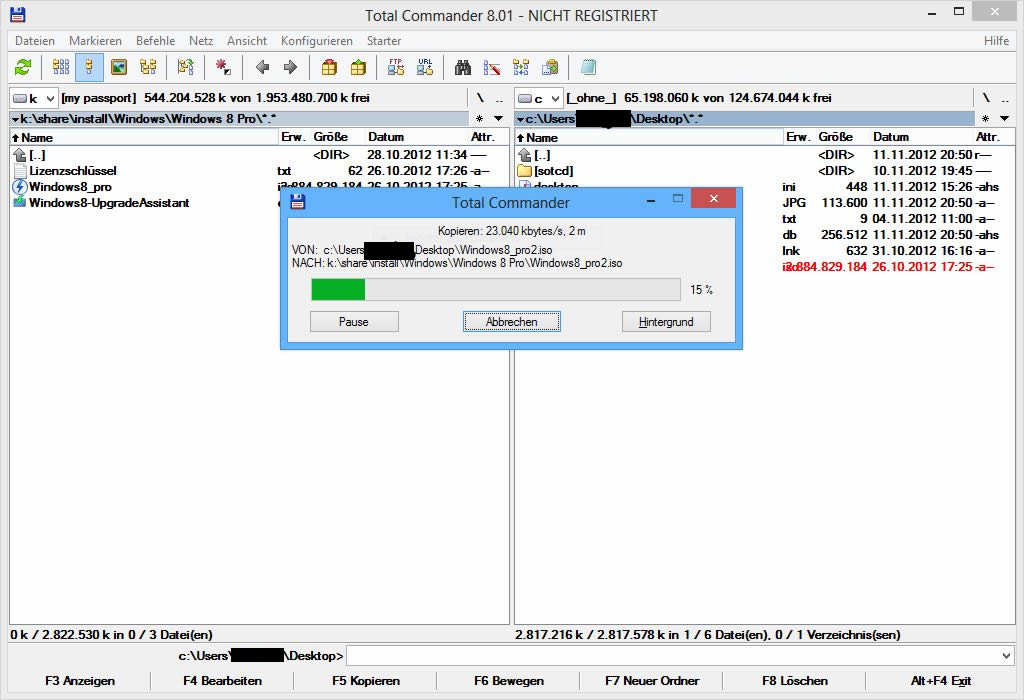
Task: Open the Hilfe menu
Action: tap(997, 40)
